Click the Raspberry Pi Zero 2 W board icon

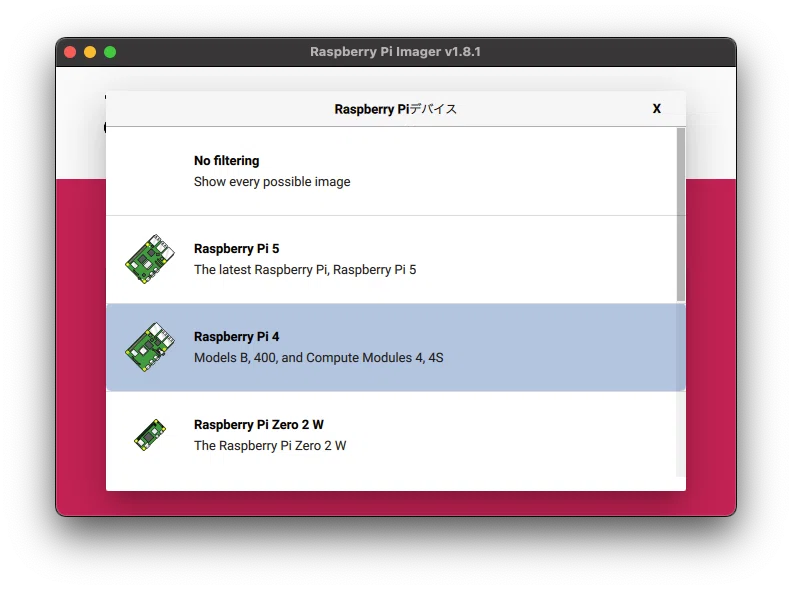click(x=150, y=434)
